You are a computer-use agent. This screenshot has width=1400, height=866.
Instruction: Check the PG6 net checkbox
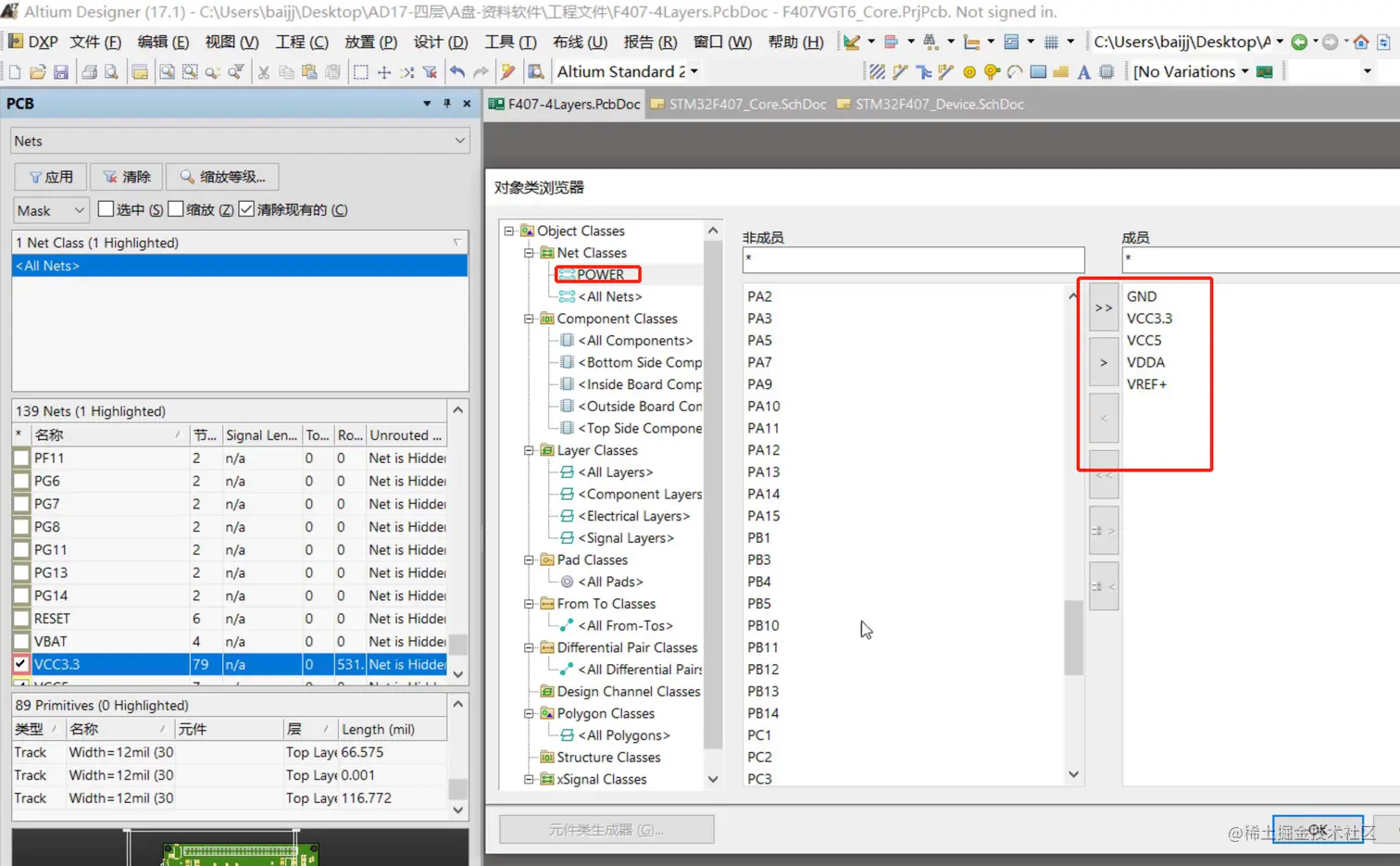pos(21,482)
